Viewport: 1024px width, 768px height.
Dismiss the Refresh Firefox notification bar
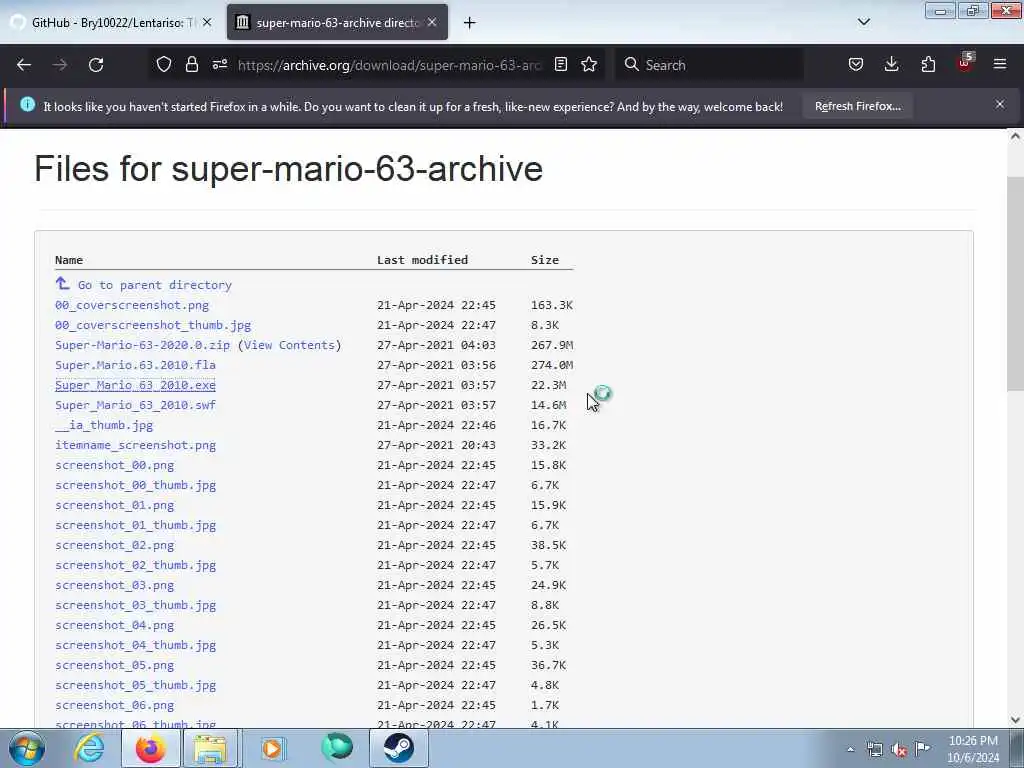[1000, 104]
